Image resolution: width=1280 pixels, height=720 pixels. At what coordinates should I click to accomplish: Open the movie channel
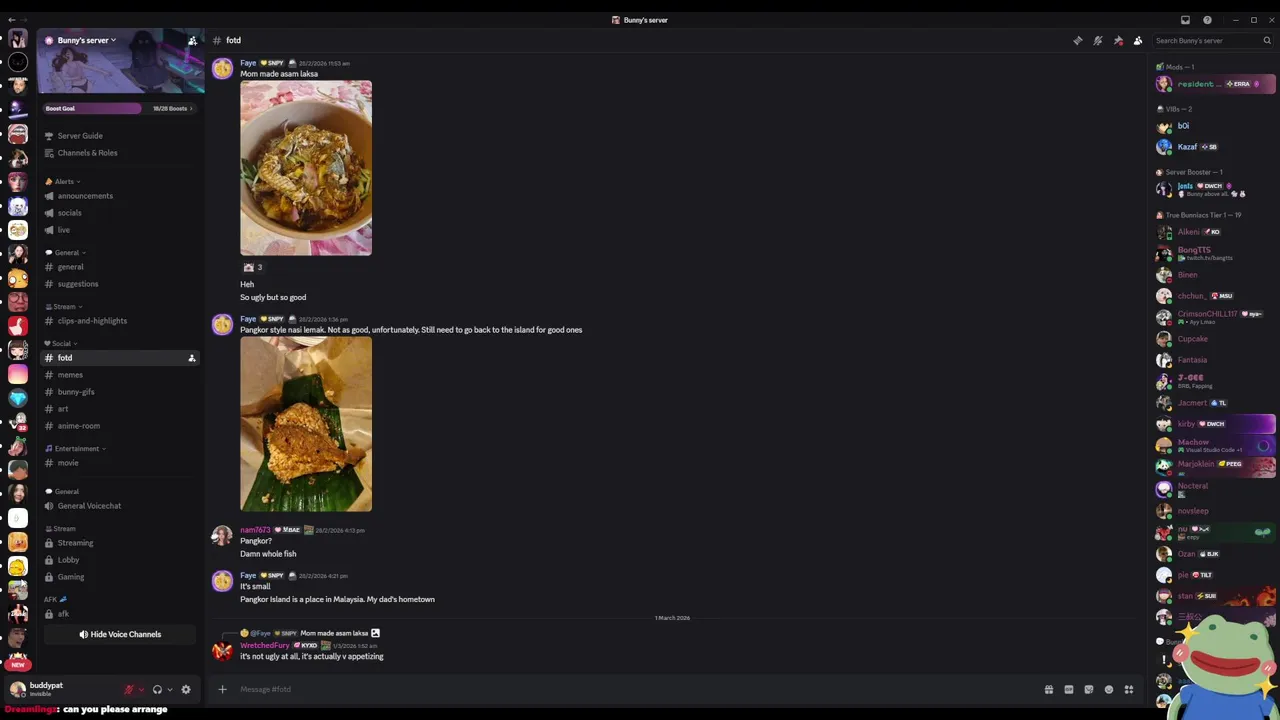(x=68, y=463)
